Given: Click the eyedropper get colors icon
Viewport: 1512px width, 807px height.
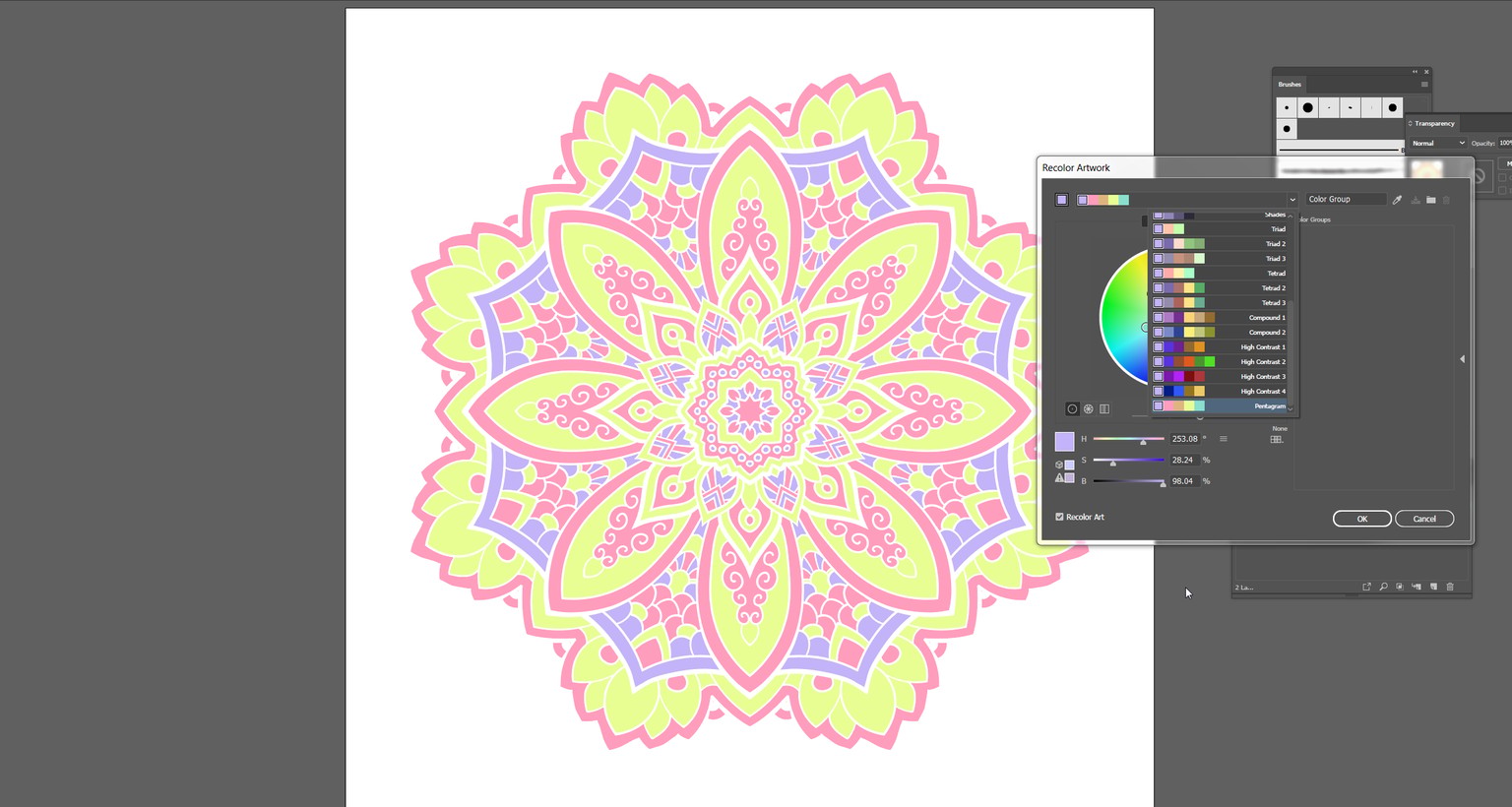Looking at the screenshot, I should pyautogui.click(x=1397, y=200).
